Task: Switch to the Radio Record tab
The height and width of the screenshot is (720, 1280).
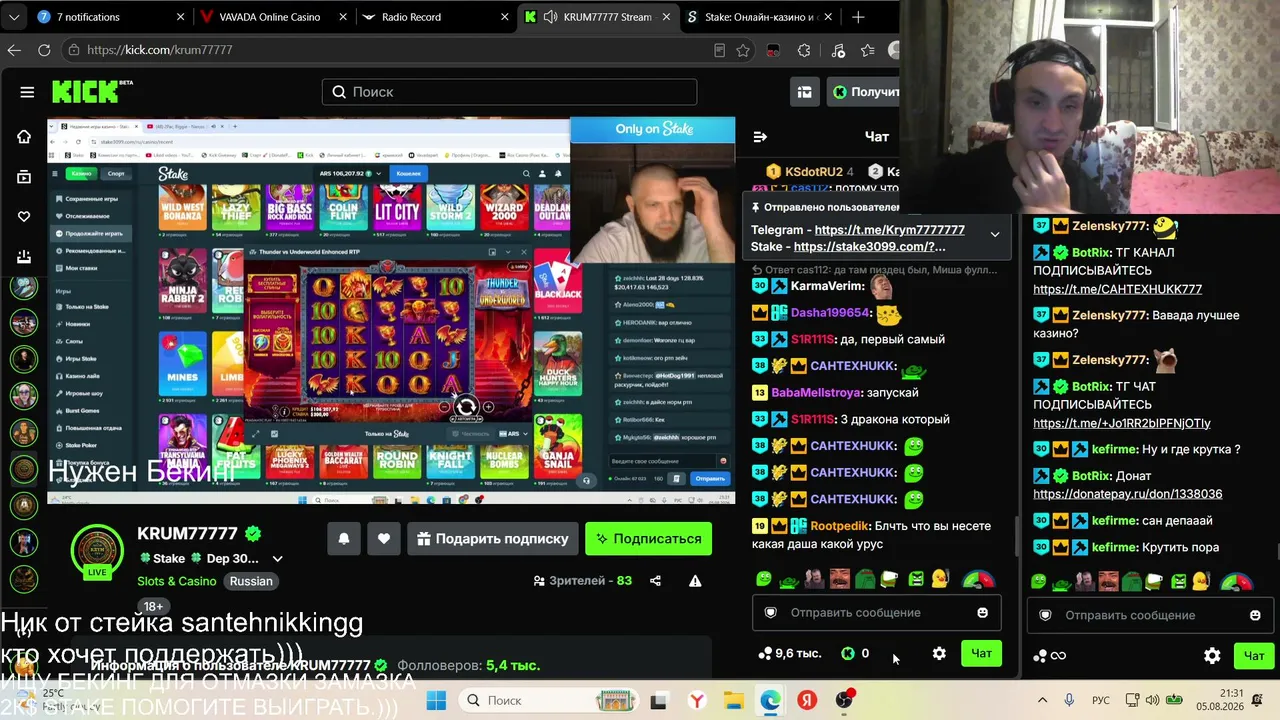Action: coord(436,17)
